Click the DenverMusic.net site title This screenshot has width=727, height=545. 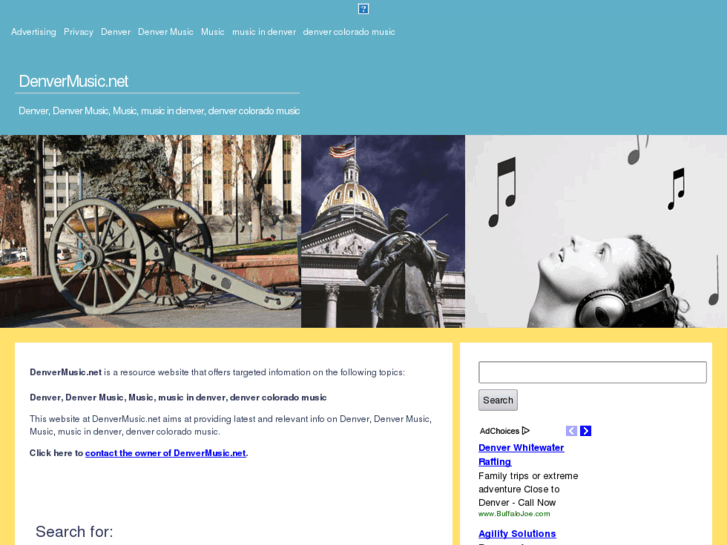(x=74, y=81)
